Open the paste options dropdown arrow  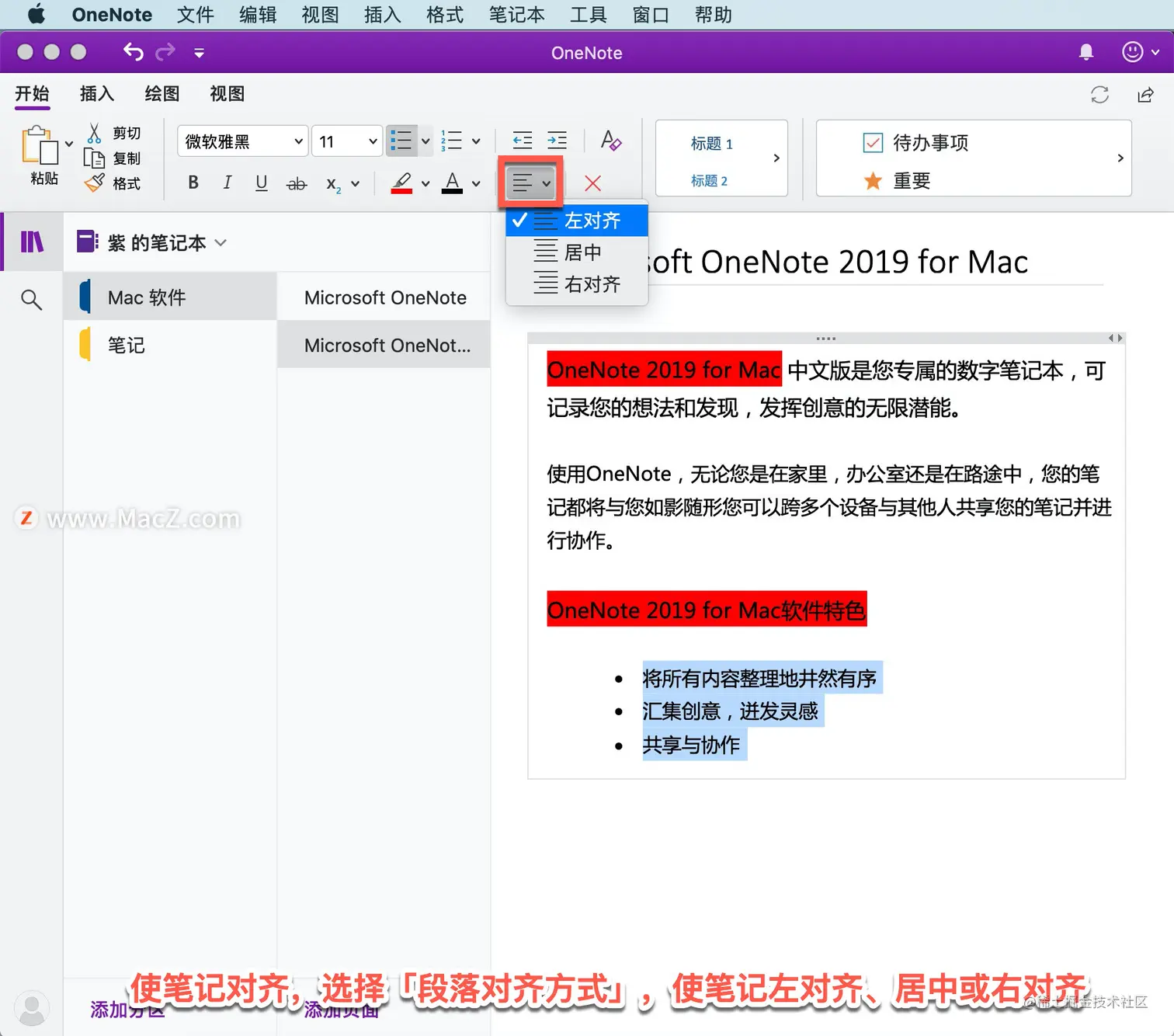(x=69, y=144)
